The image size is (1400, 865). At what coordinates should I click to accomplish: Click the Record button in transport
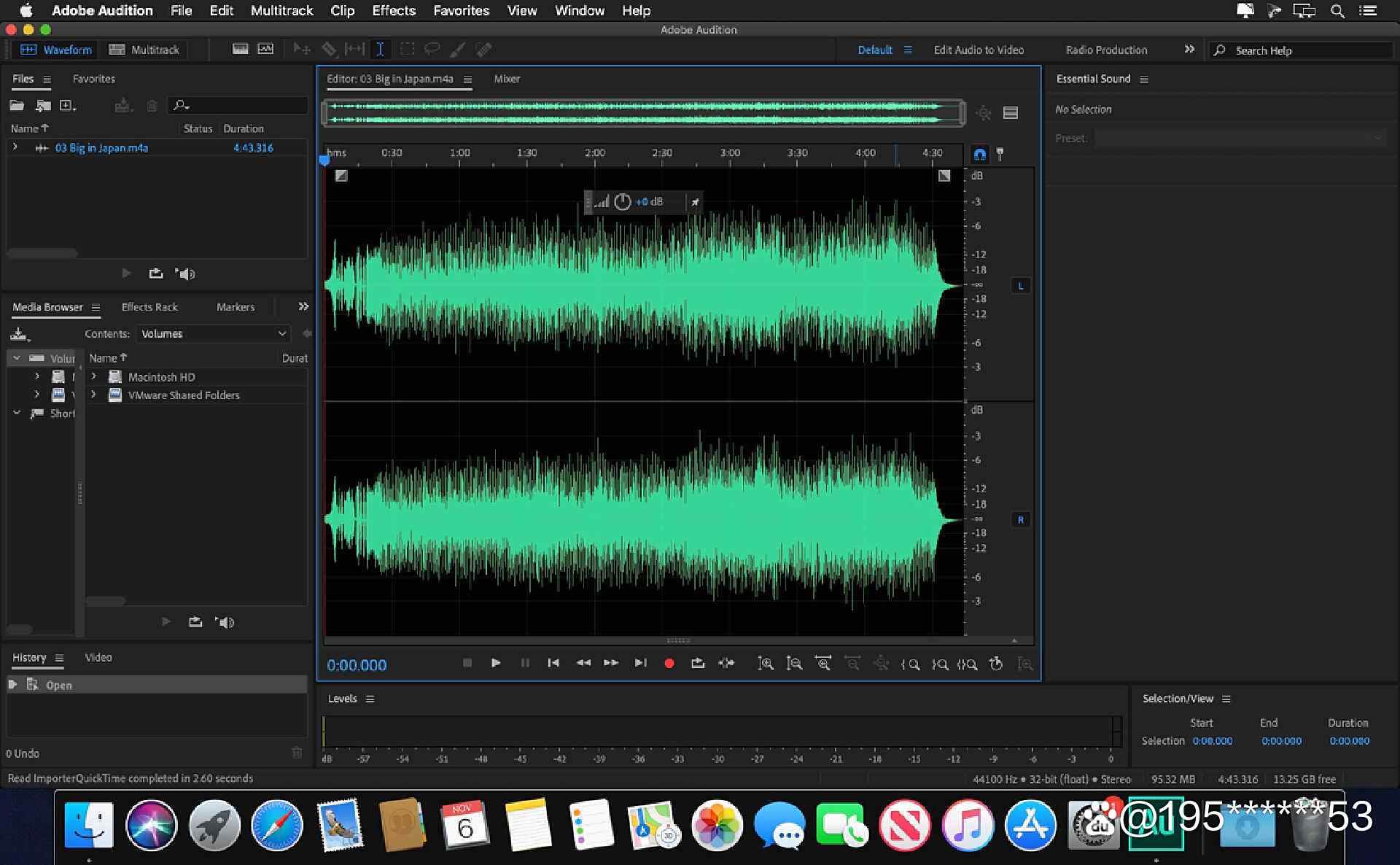669,663
